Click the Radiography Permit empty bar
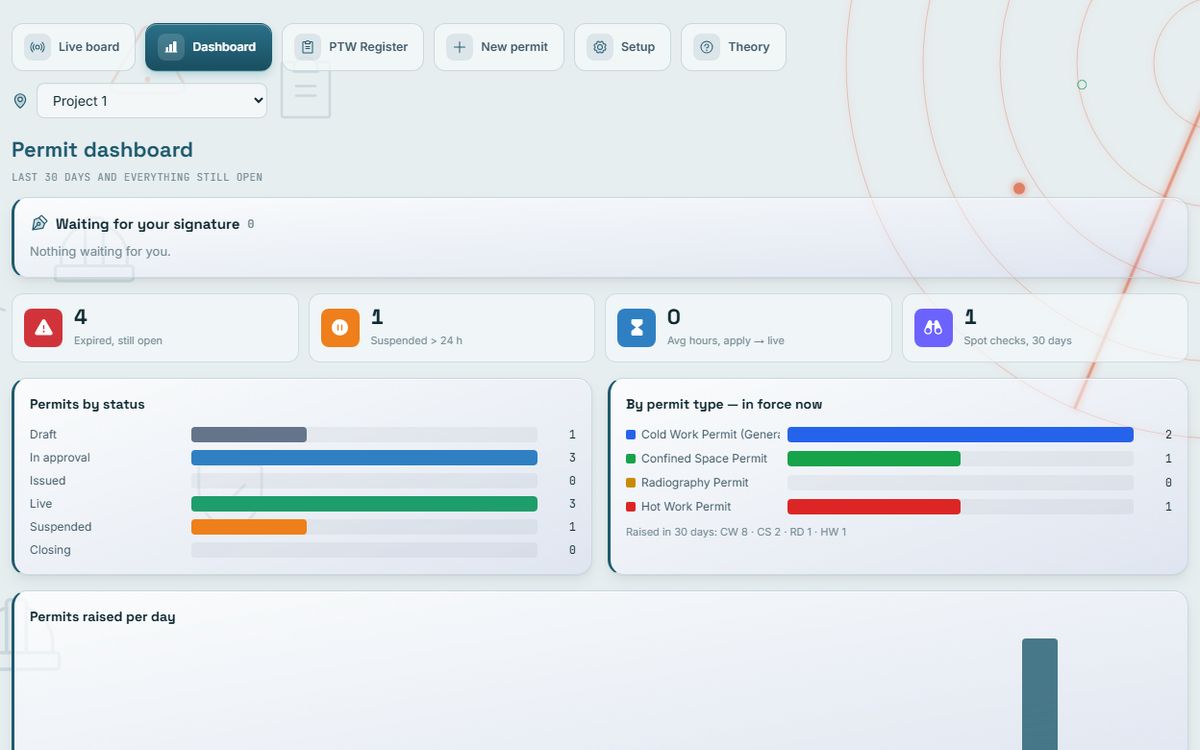The height and width of the screenshot is (750, 1200). (960, 483)
